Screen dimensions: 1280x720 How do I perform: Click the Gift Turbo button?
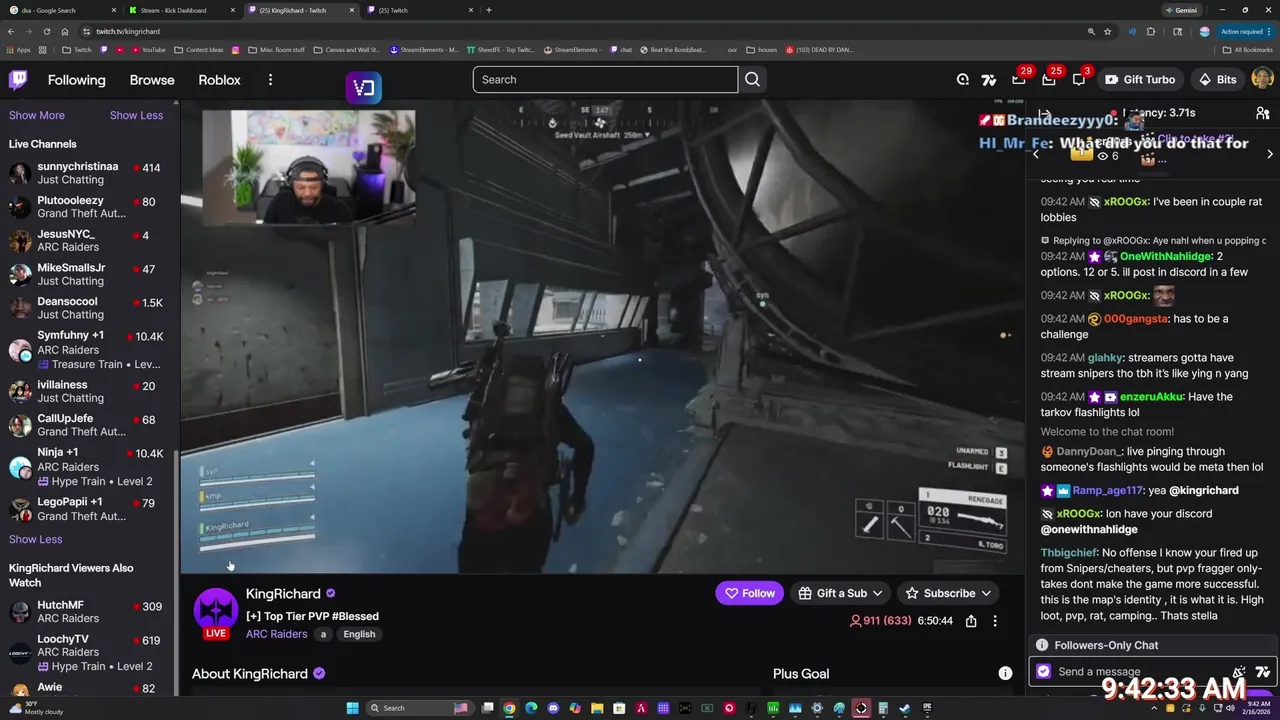click(x=1140, y=80)
